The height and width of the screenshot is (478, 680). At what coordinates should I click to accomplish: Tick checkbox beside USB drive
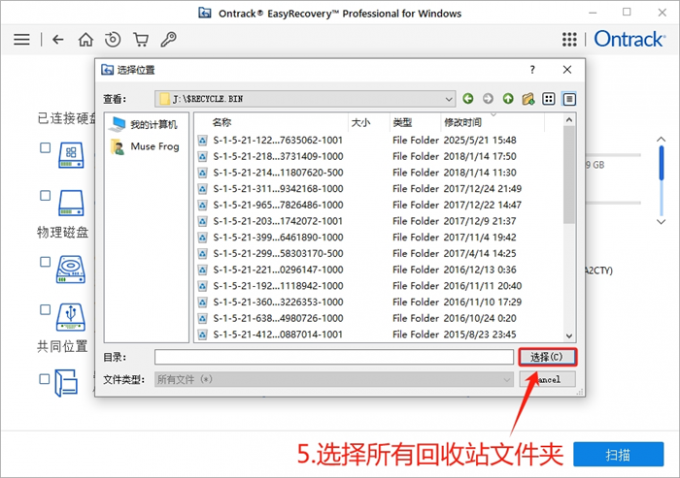pyautogui.click(x=45, y=310)
